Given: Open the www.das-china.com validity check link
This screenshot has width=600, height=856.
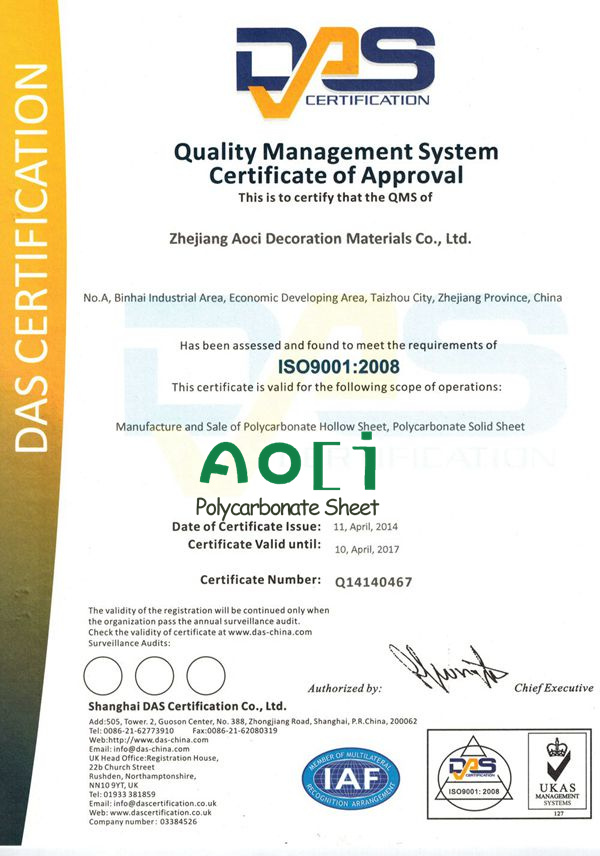Looking at the screenshot, I should (x=270, y=632).
